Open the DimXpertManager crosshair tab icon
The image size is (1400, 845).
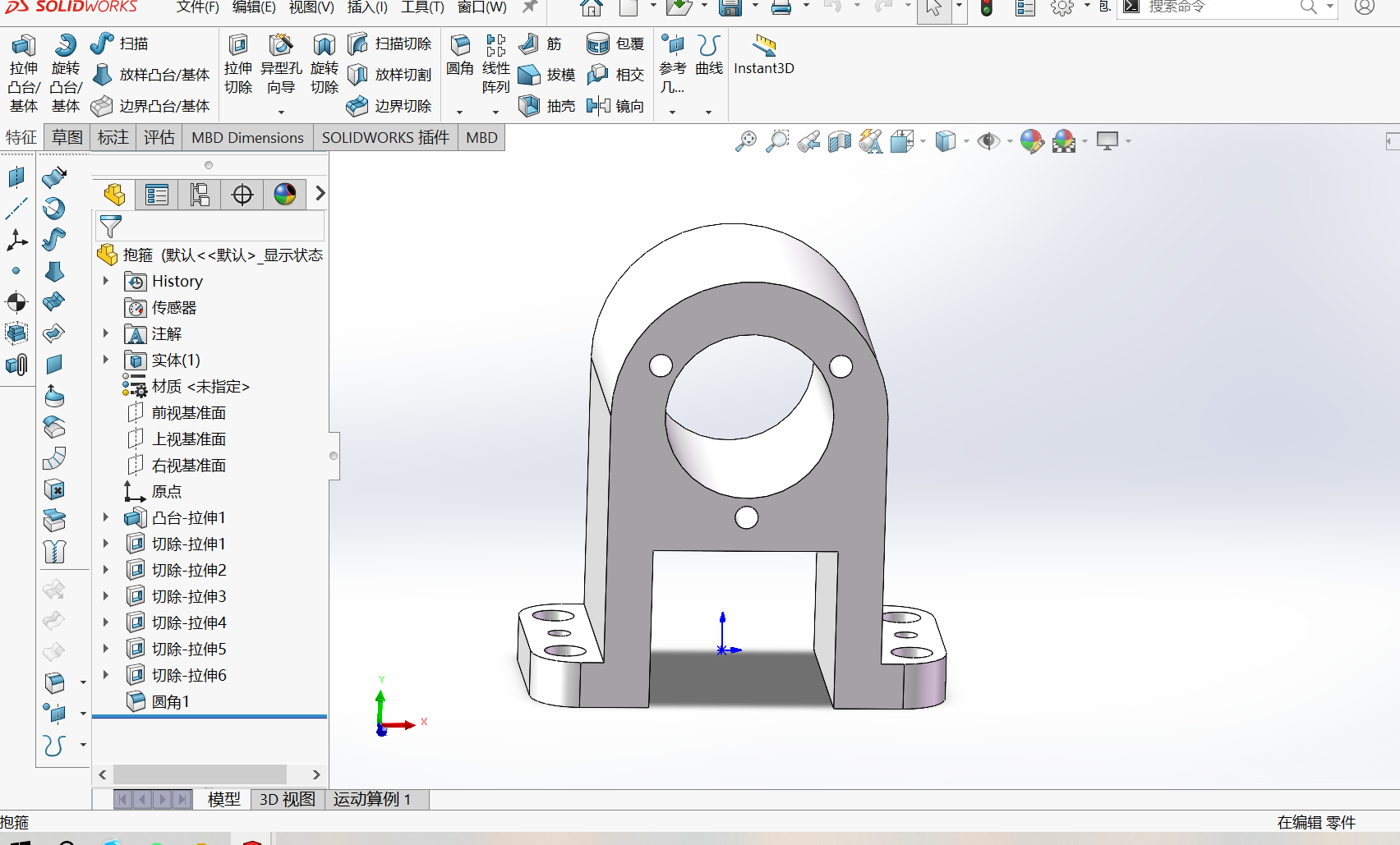[x=242, y=195]
